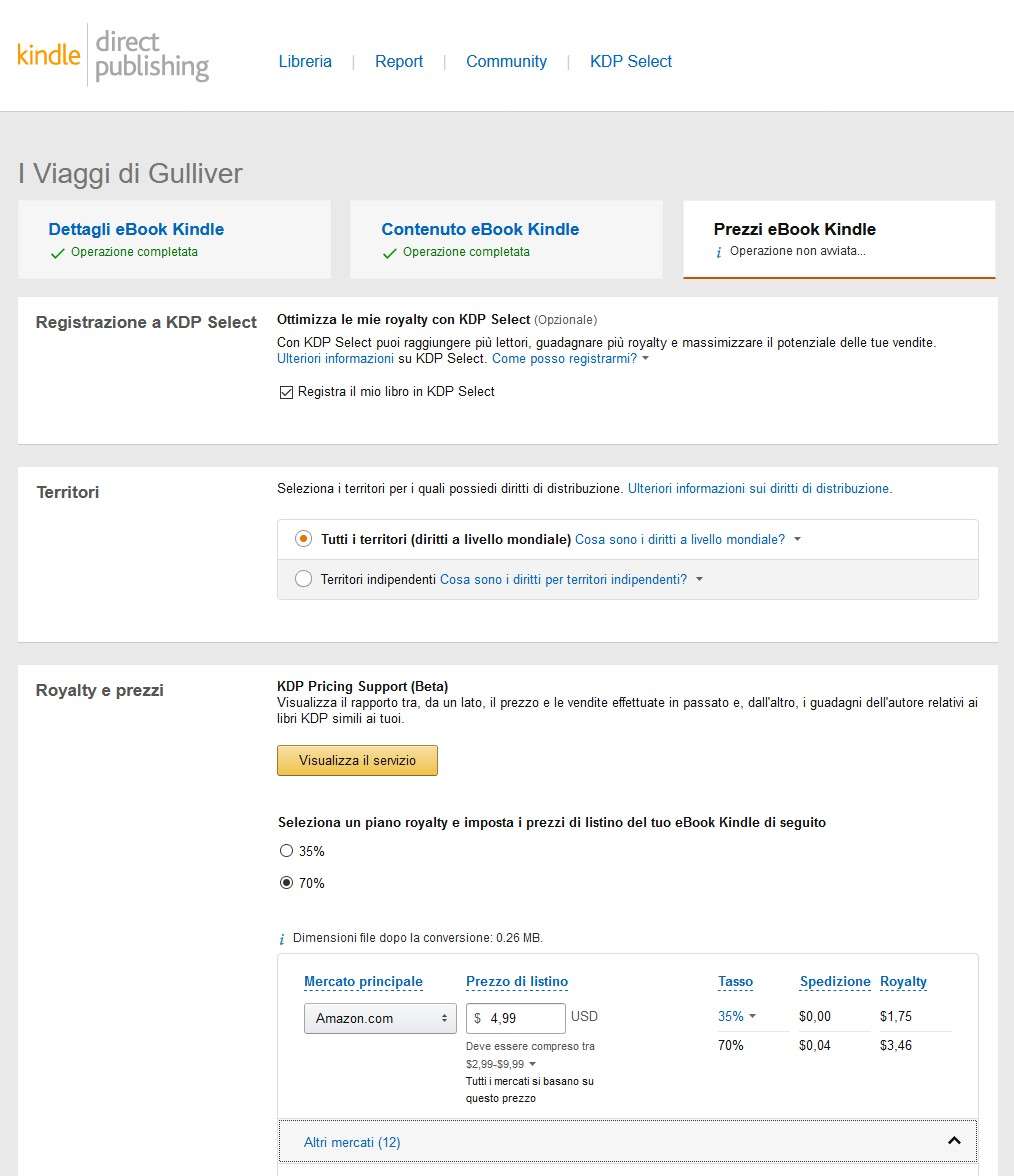Click the green checkmark under 'Contenuto eBook Kindle'
1014x1176 pixels.
click(x=390, y=253)
